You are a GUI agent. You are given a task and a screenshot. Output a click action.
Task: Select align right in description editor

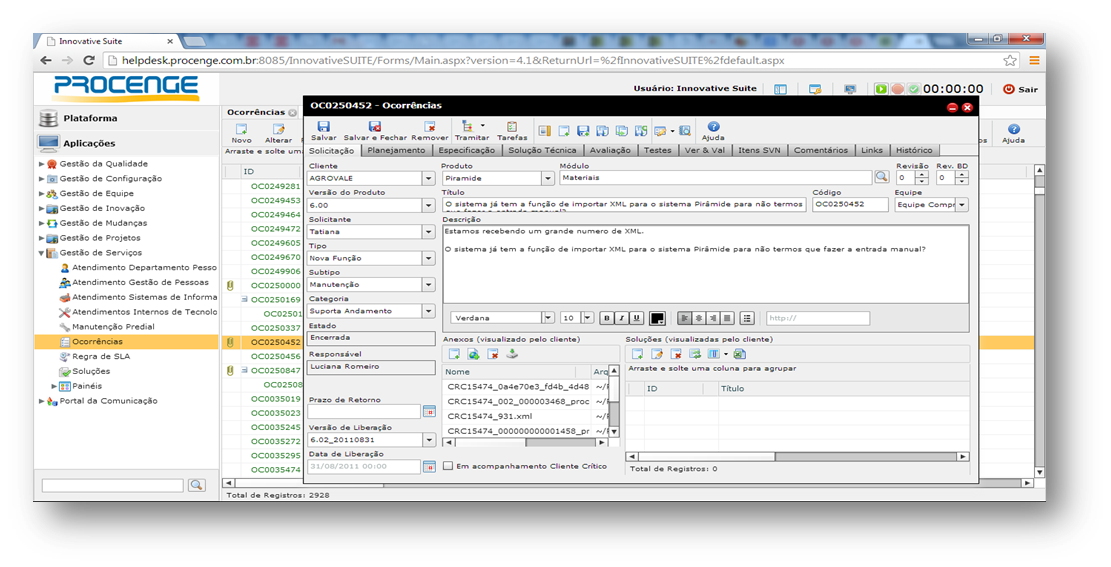713,318
